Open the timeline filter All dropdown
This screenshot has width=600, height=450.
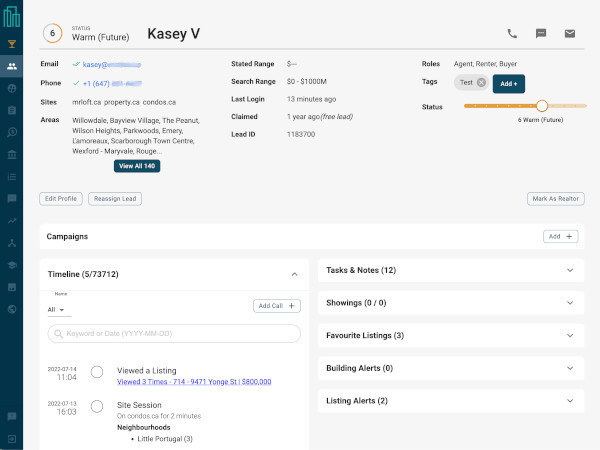(x=55, y=310)
